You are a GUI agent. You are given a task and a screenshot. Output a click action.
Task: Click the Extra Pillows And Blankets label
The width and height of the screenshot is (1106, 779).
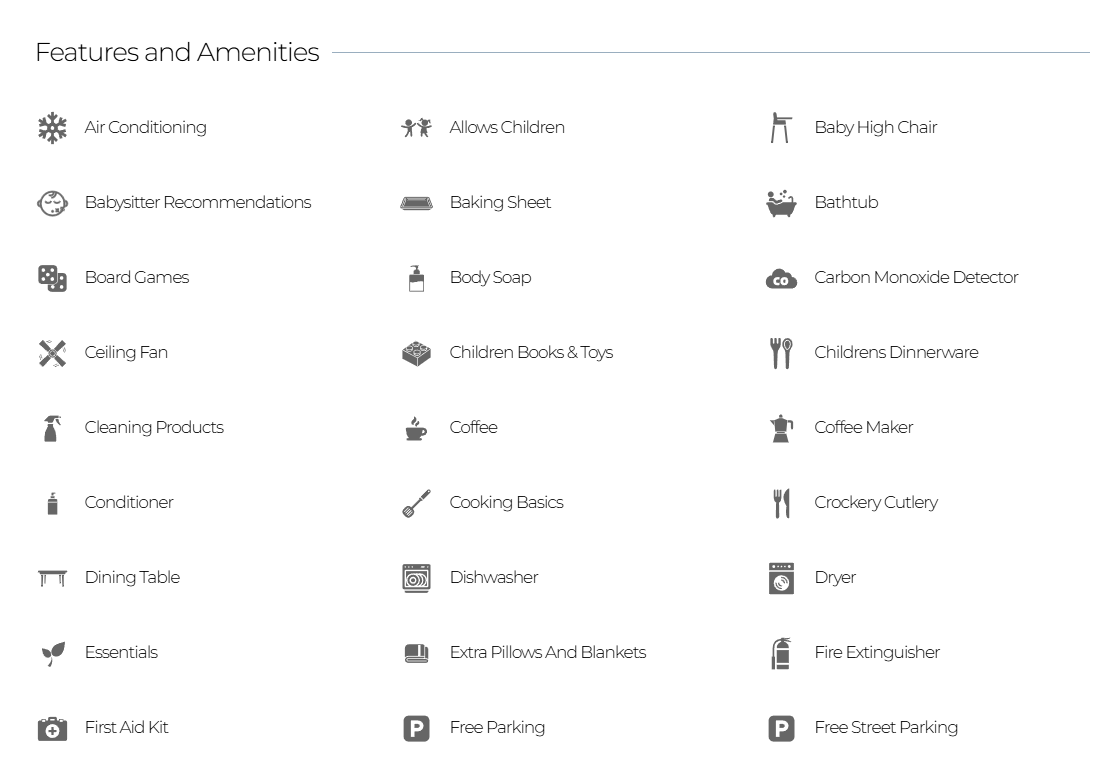click(x=547, y=652)
